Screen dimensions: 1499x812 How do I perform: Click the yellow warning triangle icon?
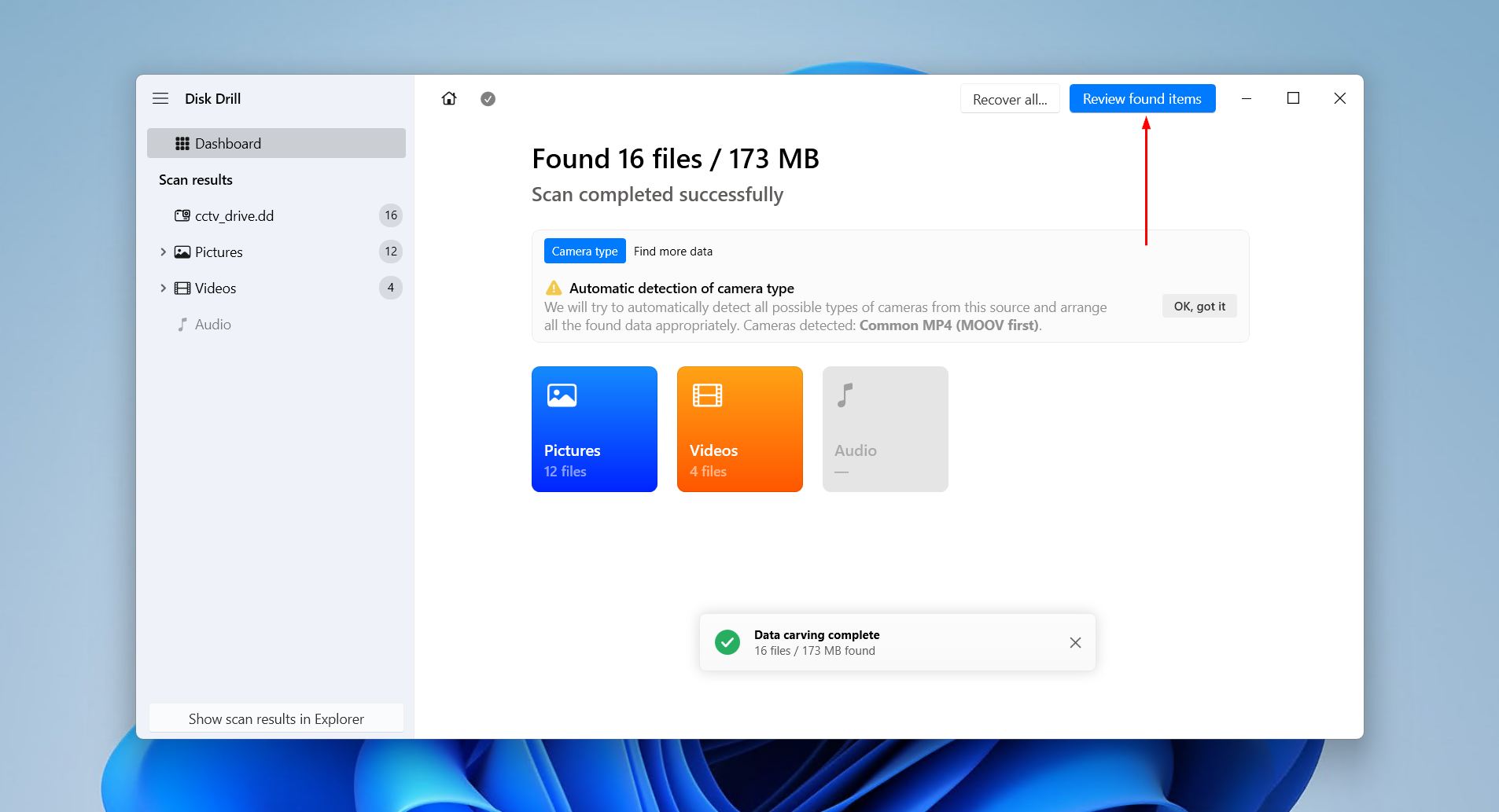coord(554,288)
